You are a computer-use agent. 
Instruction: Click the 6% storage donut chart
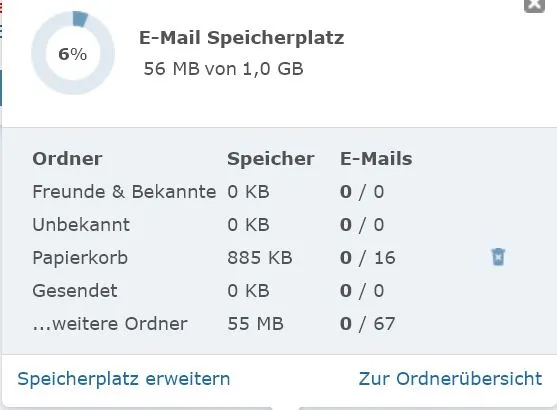coord(73,53)
